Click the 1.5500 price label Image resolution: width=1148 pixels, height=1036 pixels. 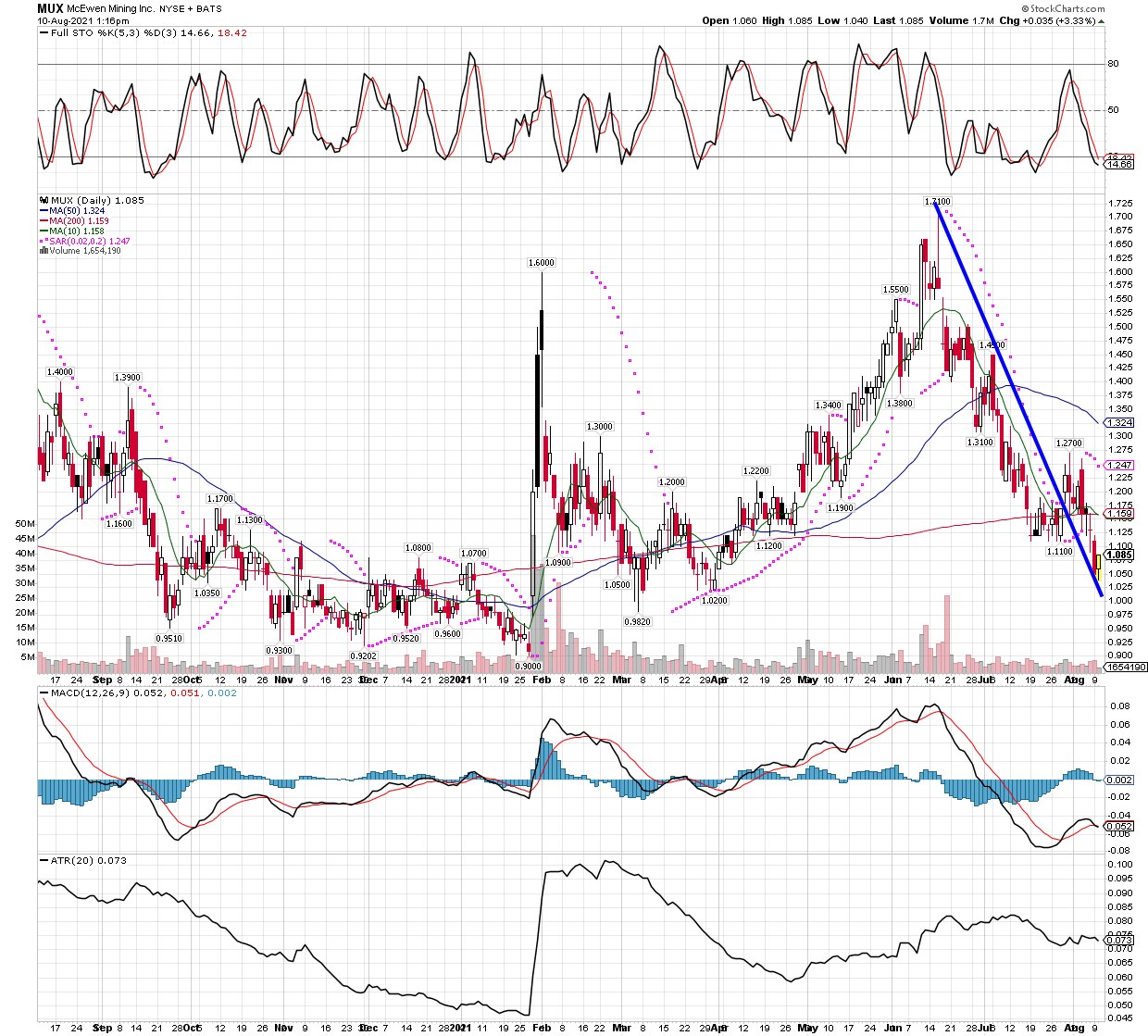click(x=895, y=289)
